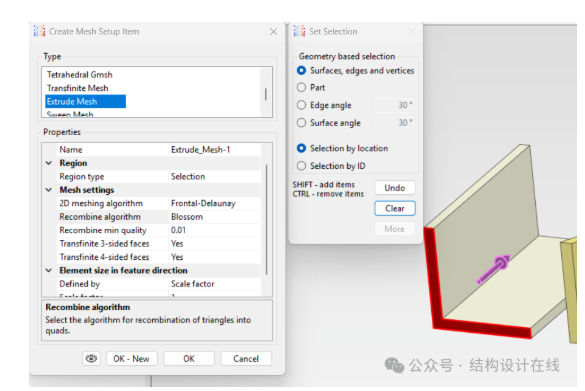Click the 2D meshing algorithm label
The image size is (585, 391).
pyautogui.click(x=101, y=203)
